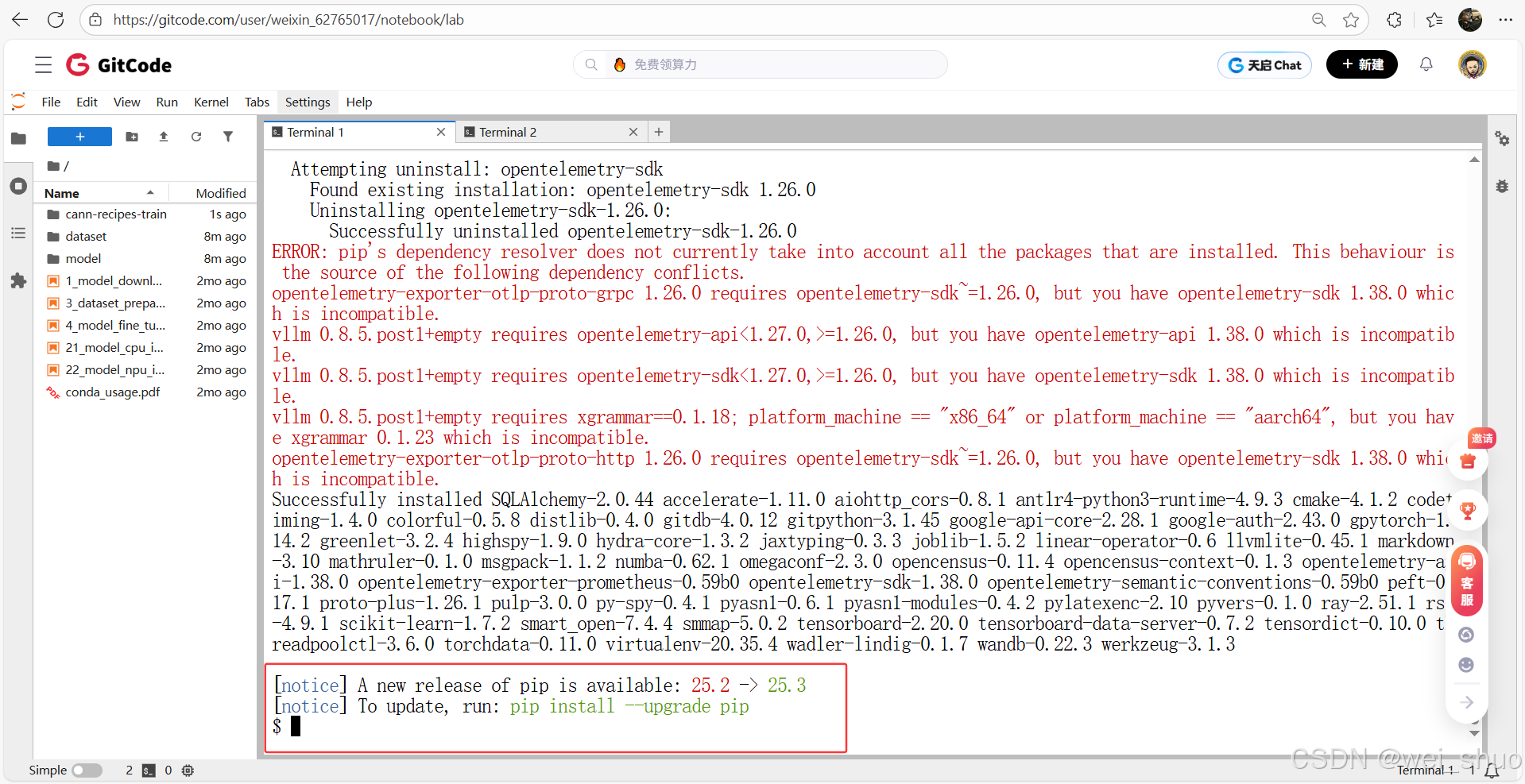Select the 22_model_npu_i... notebook
This screenshot has width=1525, height=784.
click(147, 370)
